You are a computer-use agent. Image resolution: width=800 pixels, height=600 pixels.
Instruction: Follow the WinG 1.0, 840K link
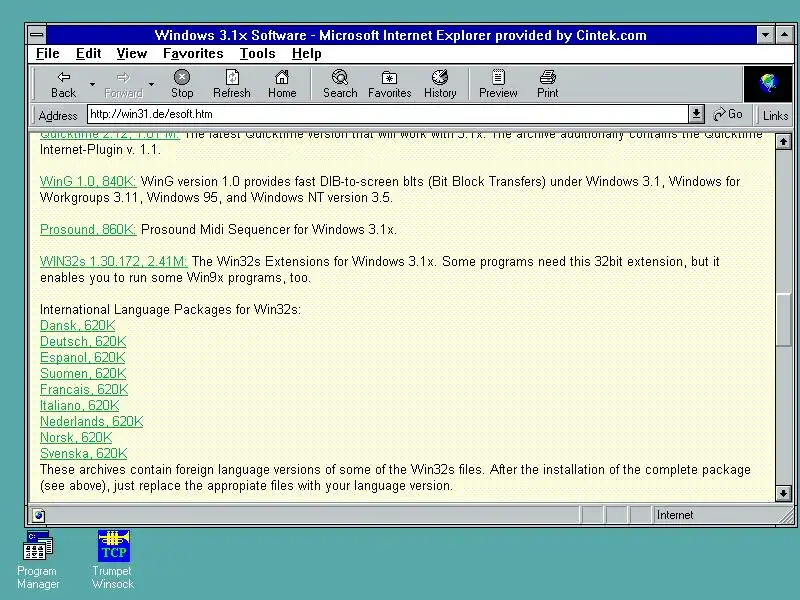click(x=88, y=182)
